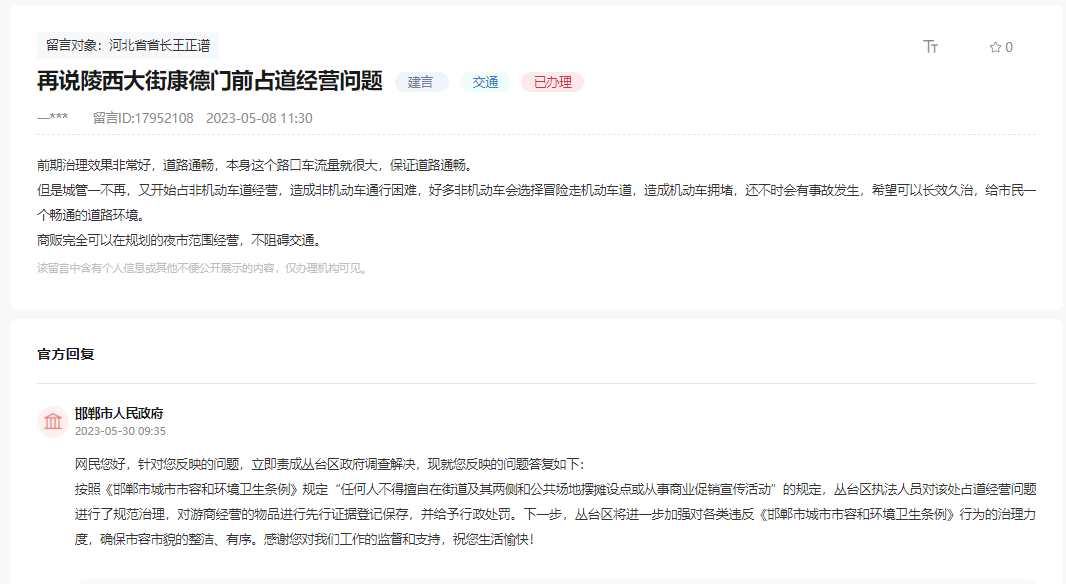This screenshot has width=1066, height=584.
Task: Click the reply greeting 网民您好
Action: 330,464
